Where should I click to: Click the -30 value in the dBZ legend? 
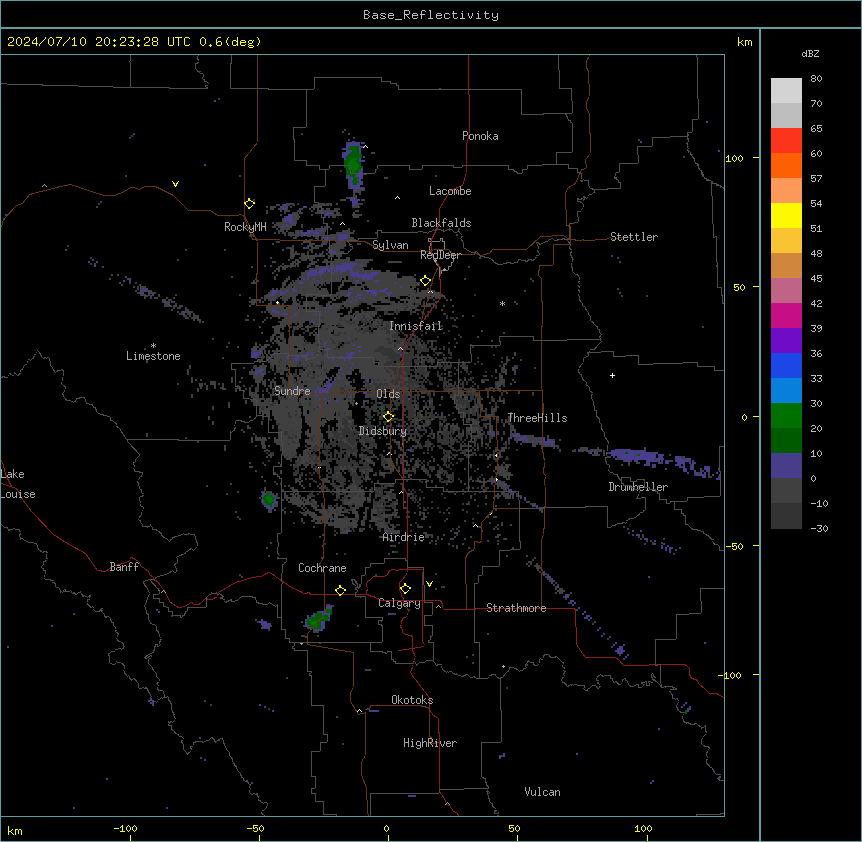pos(819,529)
